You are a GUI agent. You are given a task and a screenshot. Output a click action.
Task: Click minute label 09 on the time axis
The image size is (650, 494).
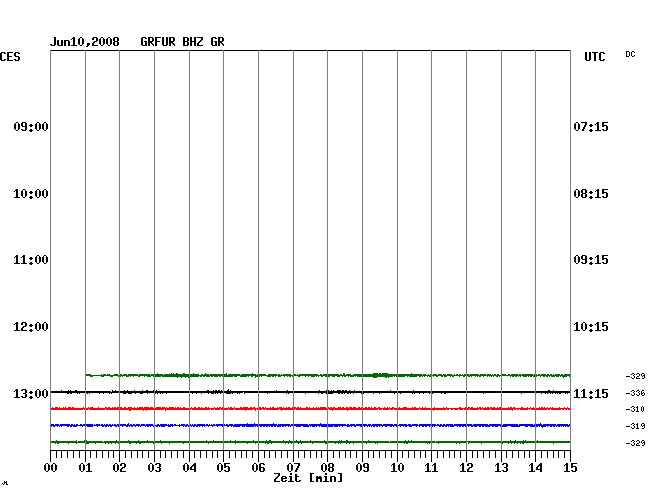click(362, 468)
